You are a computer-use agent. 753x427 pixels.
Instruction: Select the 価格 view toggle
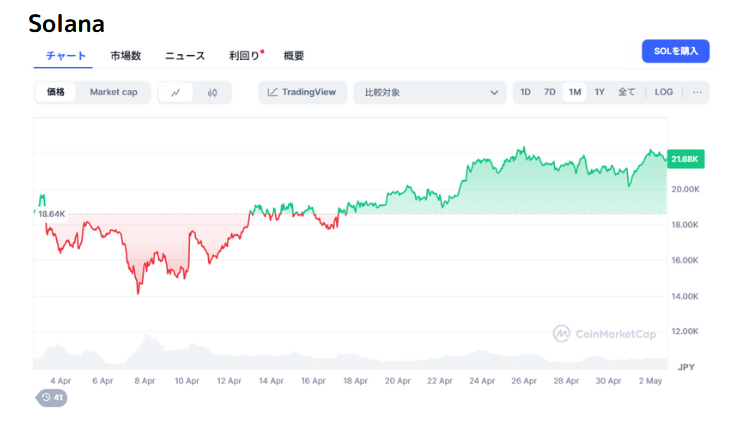click(56, 92)
